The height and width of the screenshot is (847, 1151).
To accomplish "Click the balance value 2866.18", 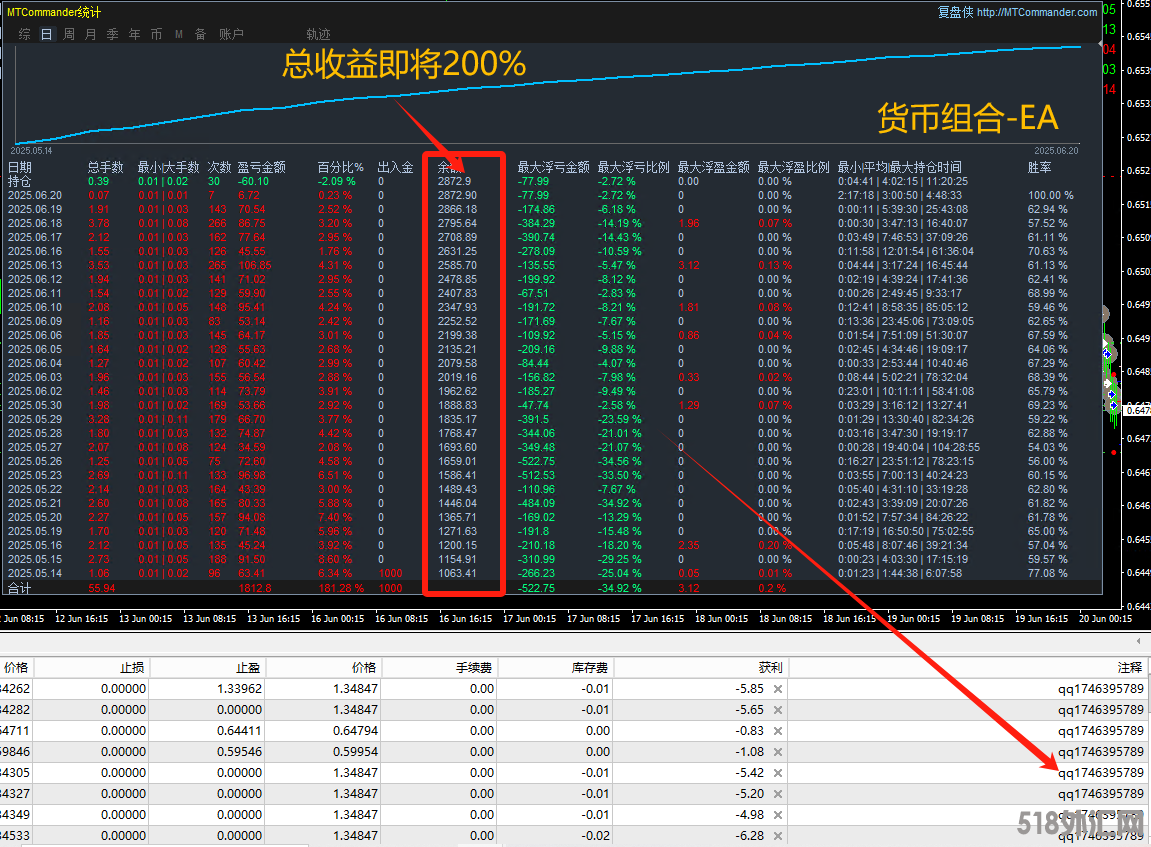I will click(457, 209).
